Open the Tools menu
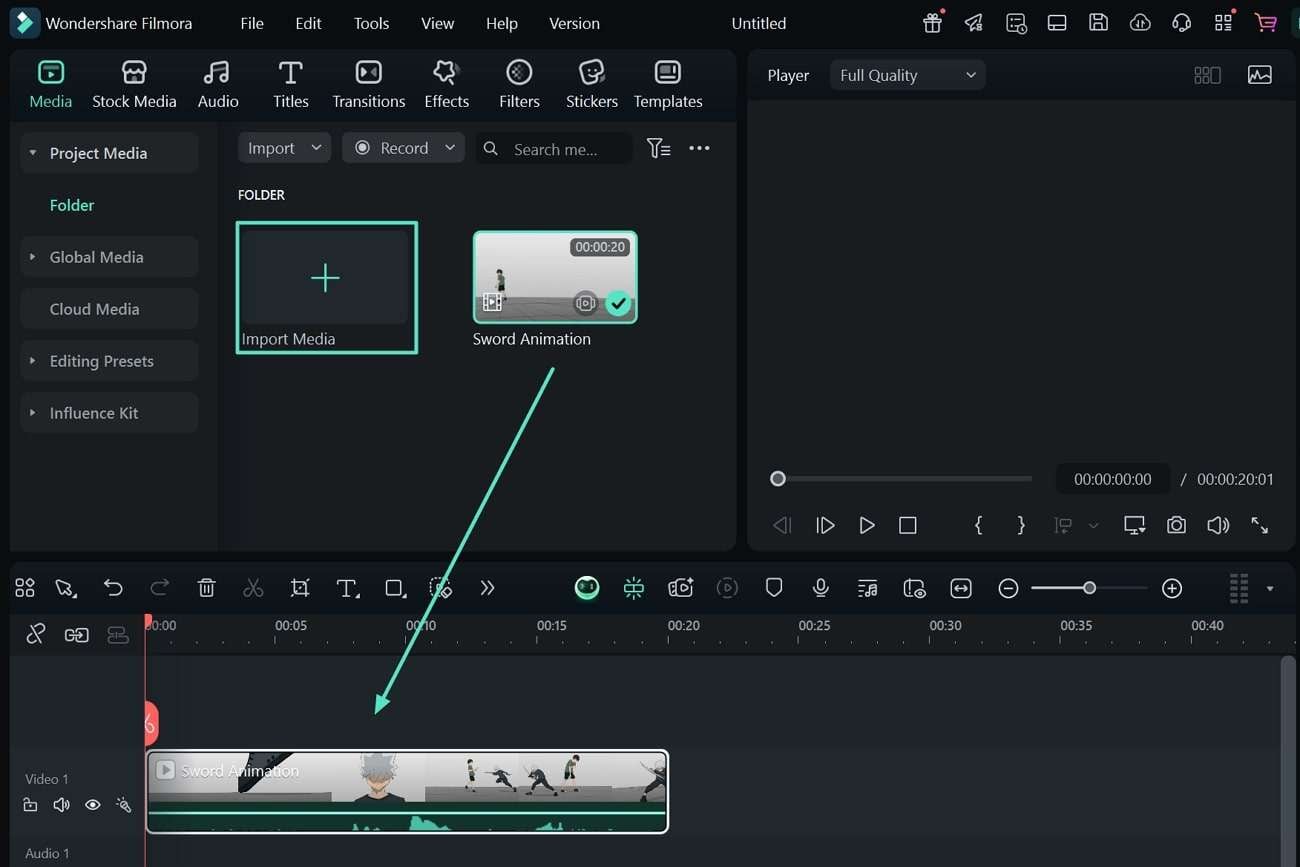The width and height of the screenshot is (1300, 867). click(371, 23)
